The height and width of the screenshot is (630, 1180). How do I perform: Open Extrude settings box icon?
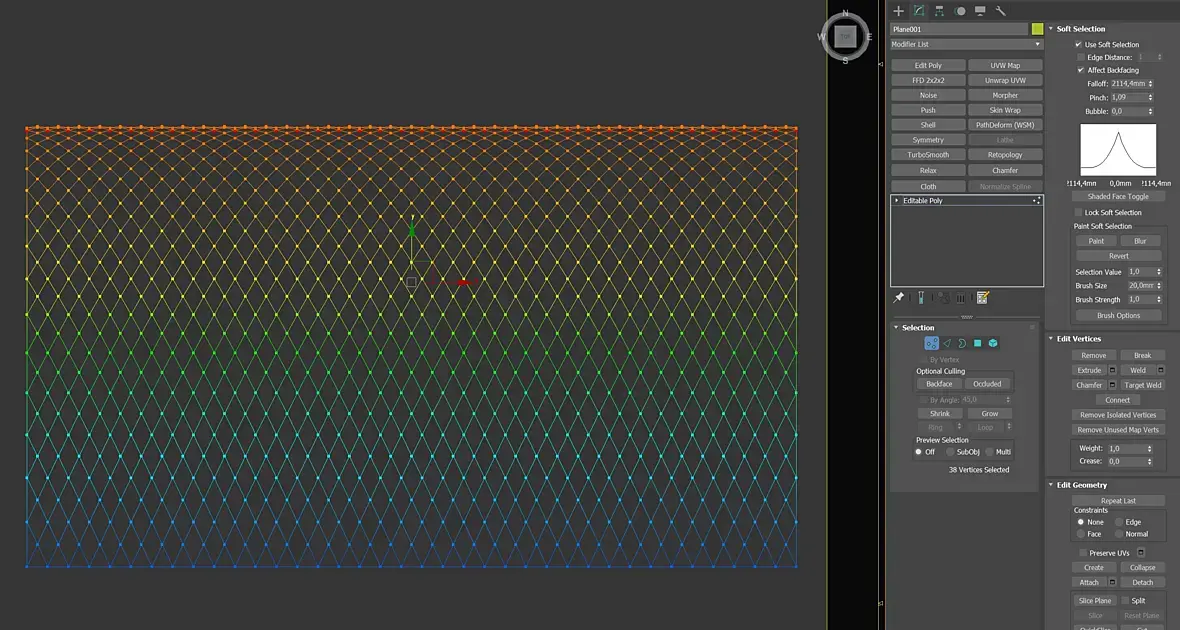click(1112, 370)
